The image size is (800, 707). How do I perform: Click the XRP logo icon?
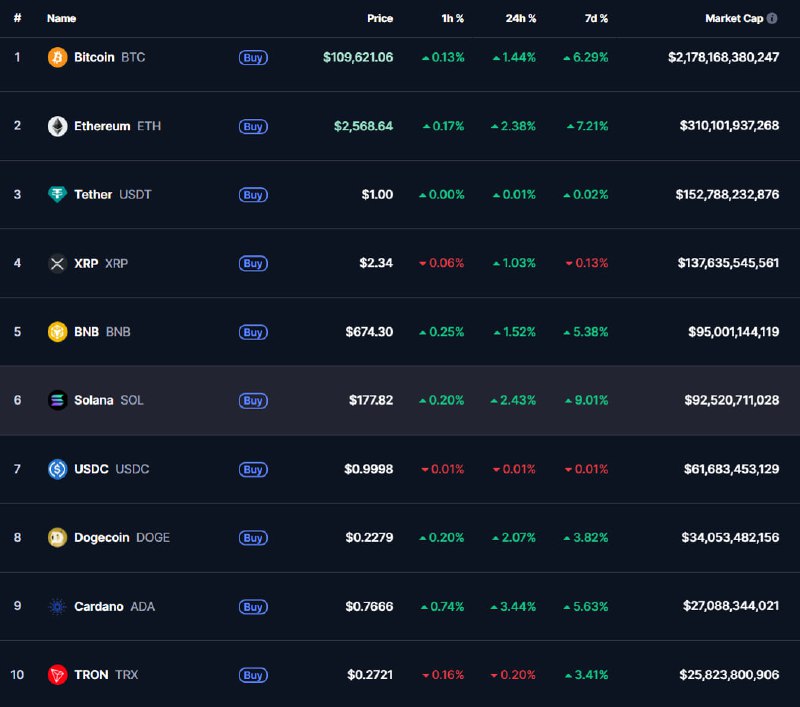58,263
